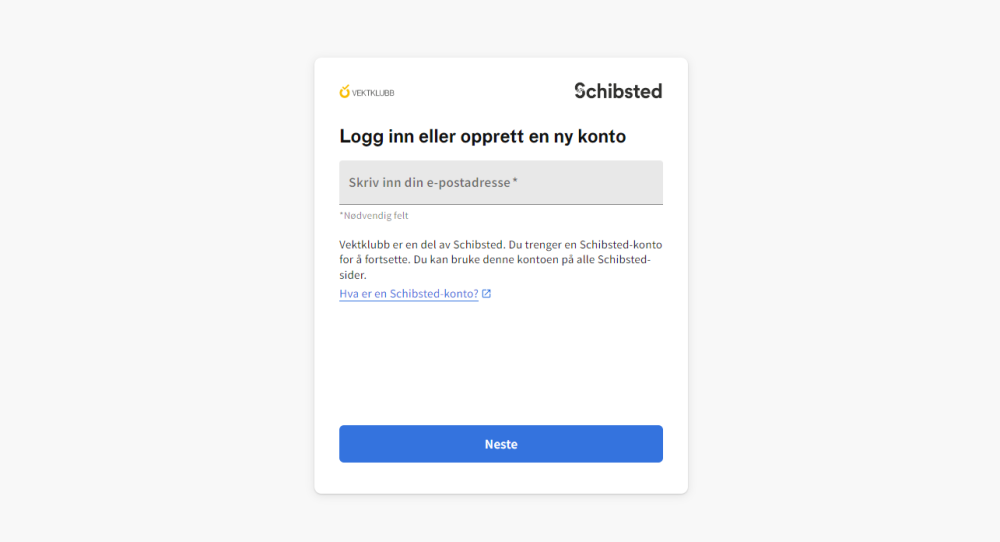Viewport: 1000px width, 542px height.
Task: Click the "*Nødvendig felt" note
Action: pyautogui.click(x=374, y=216)
